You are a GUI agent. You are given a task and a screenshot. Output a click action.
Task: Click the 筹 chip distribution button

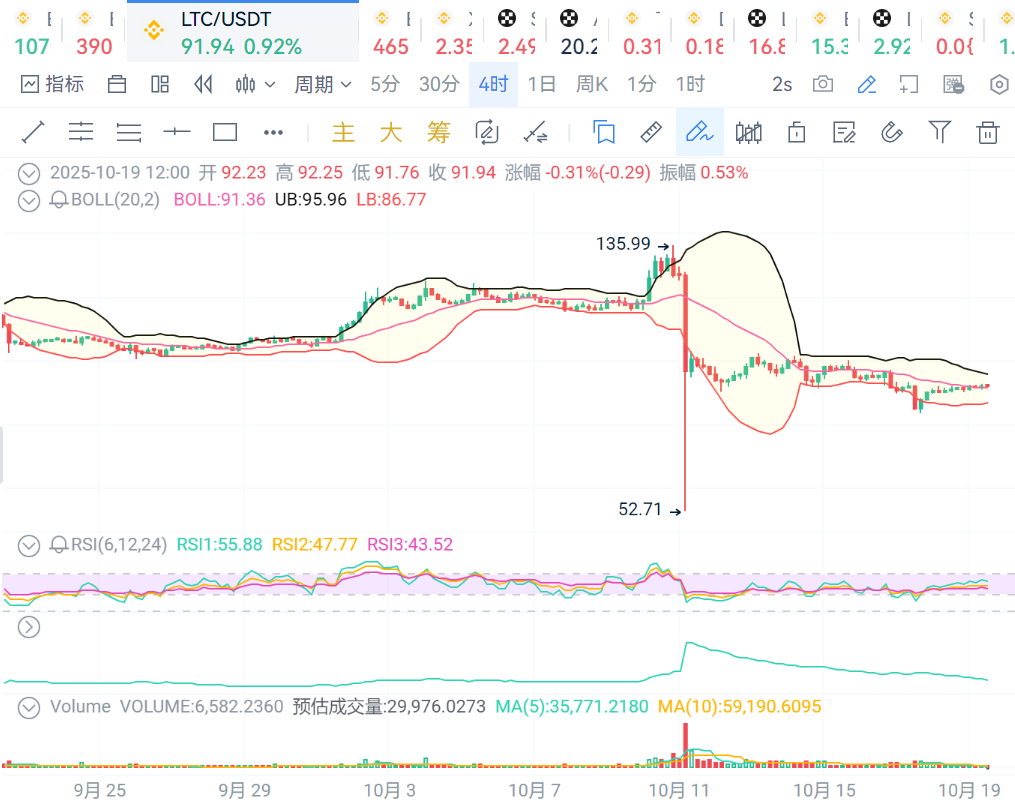click(x=439, y=132)
